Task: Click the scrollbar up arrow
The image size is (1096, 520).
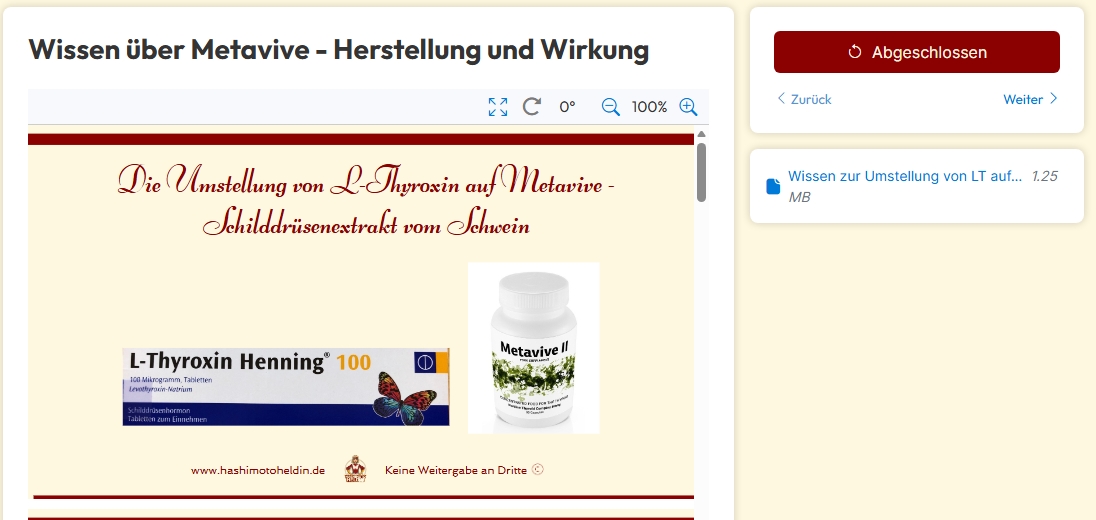Action: (x=701, y=134)
